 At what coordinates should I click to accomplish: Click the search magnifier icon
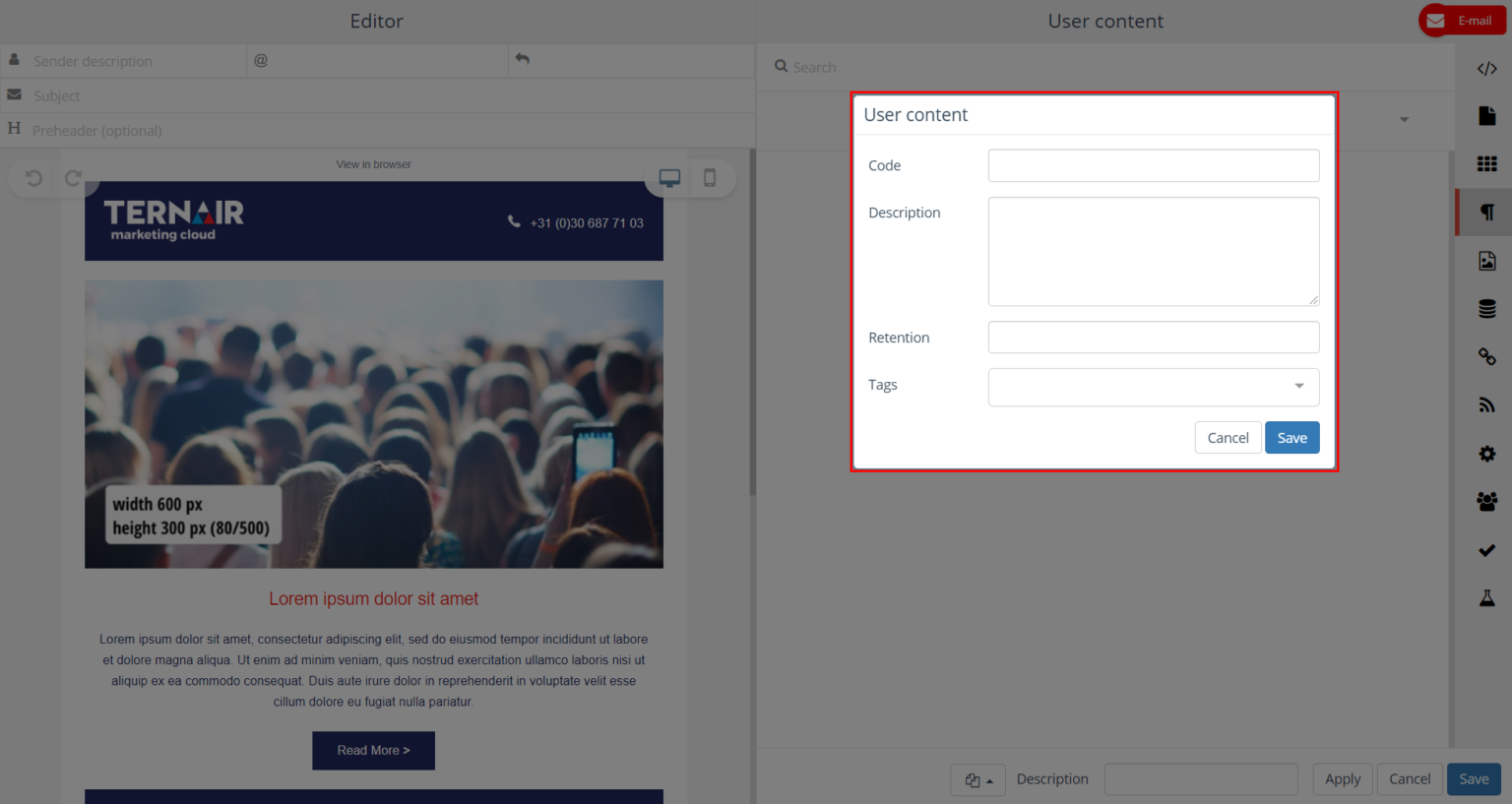[x=781, y=66]
